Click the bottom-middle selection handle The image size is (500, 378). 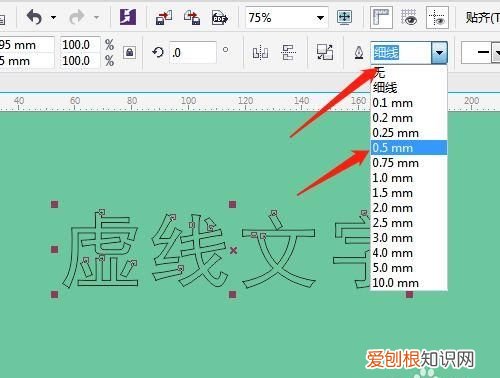point(233,294)
